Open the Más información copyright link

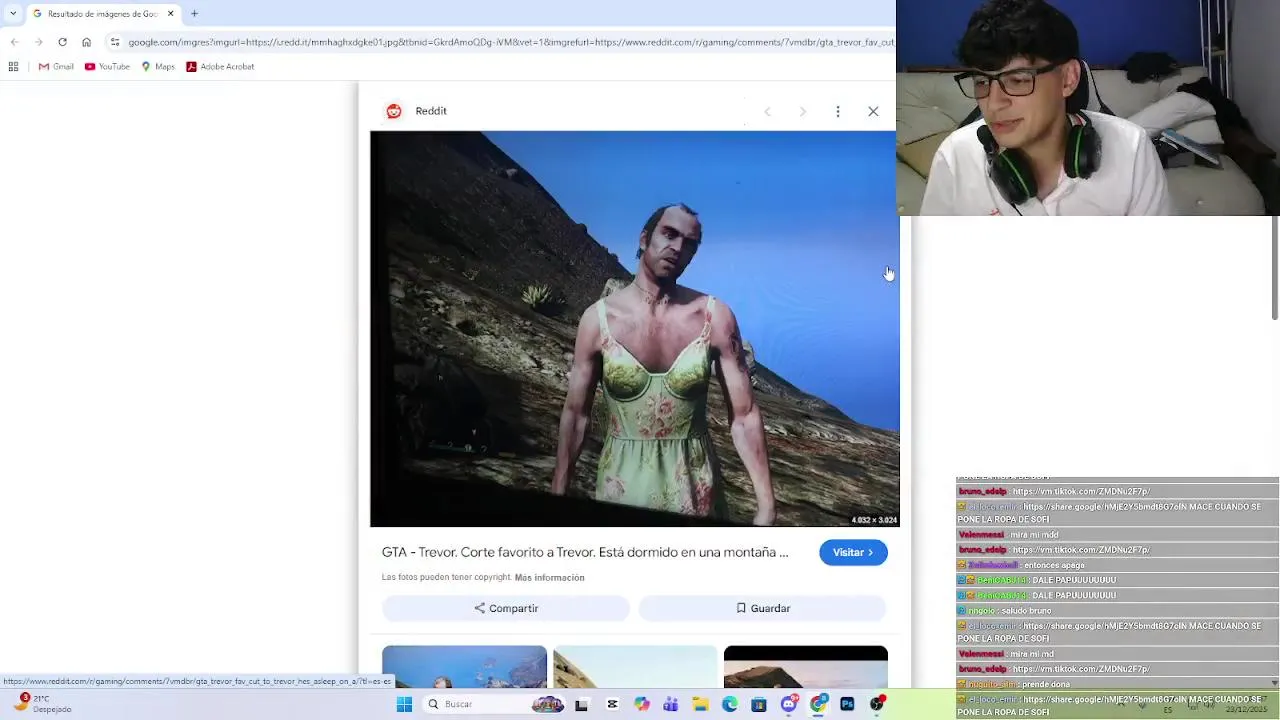tap(549, 578)
